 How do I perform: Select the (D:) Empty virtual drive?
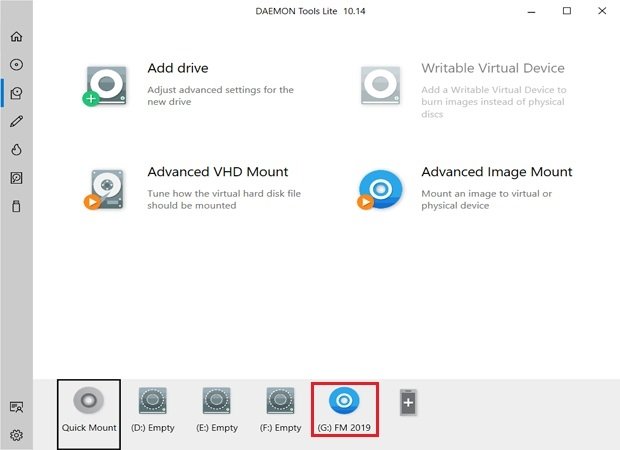[x=153, y=410]
